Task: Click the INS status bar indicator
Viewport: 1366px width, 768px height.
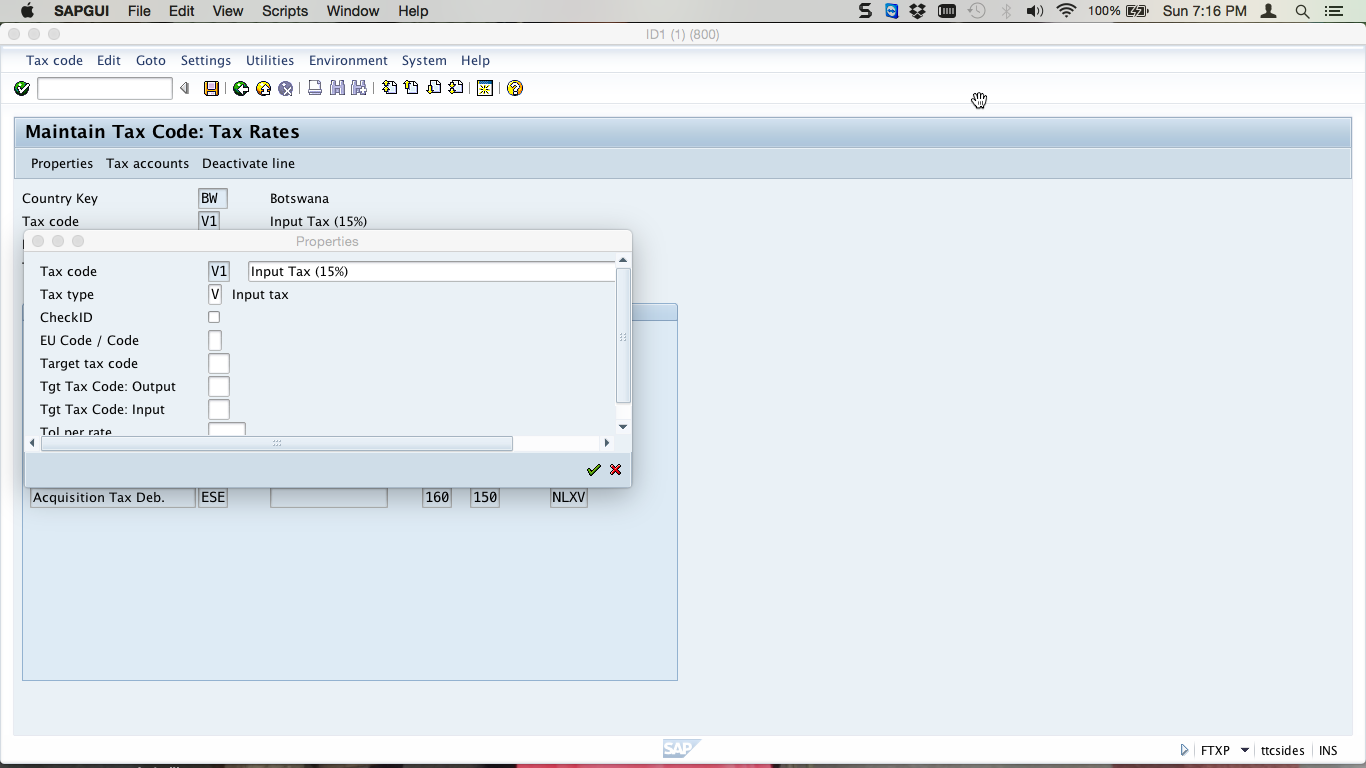Action: [1328, 750]
